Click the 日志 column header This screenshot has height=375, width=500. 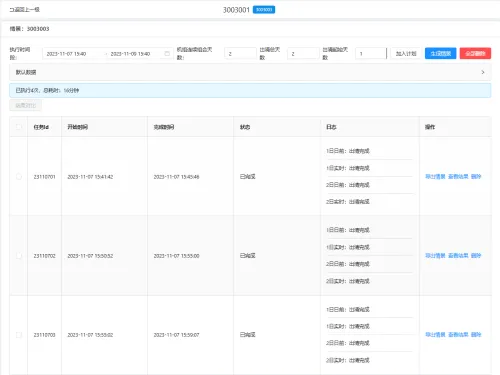(331, 127)
